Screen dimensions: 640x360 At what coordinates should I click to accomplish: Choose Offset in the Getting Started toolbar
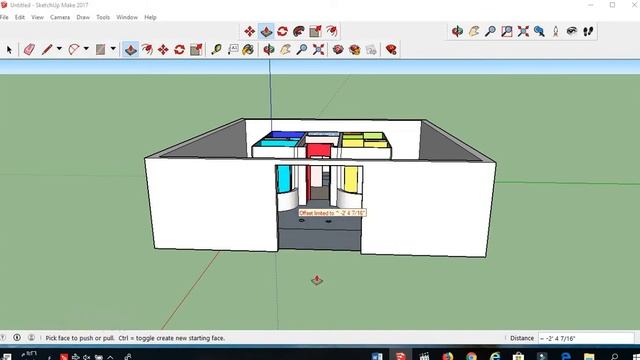pos(147,50)
